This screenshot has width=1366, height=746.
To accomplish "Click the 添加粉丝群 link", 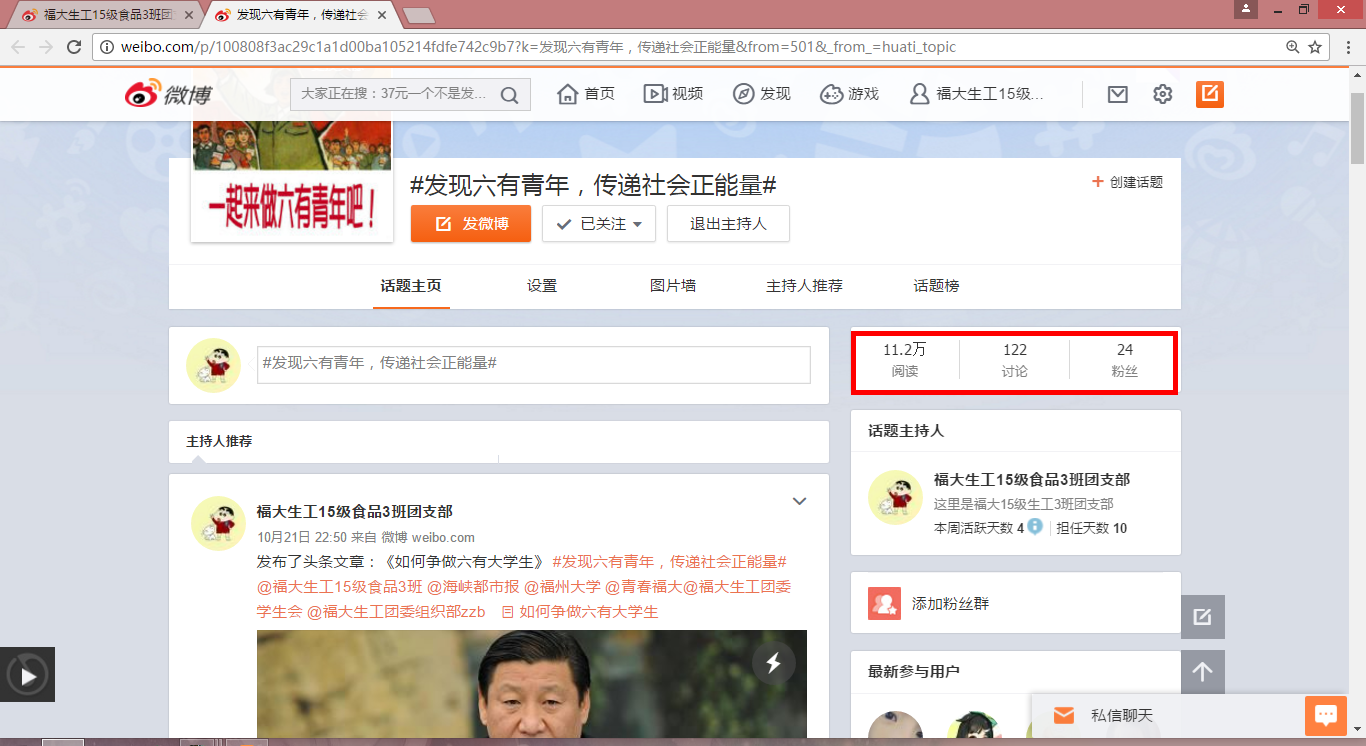I will 950,604.
